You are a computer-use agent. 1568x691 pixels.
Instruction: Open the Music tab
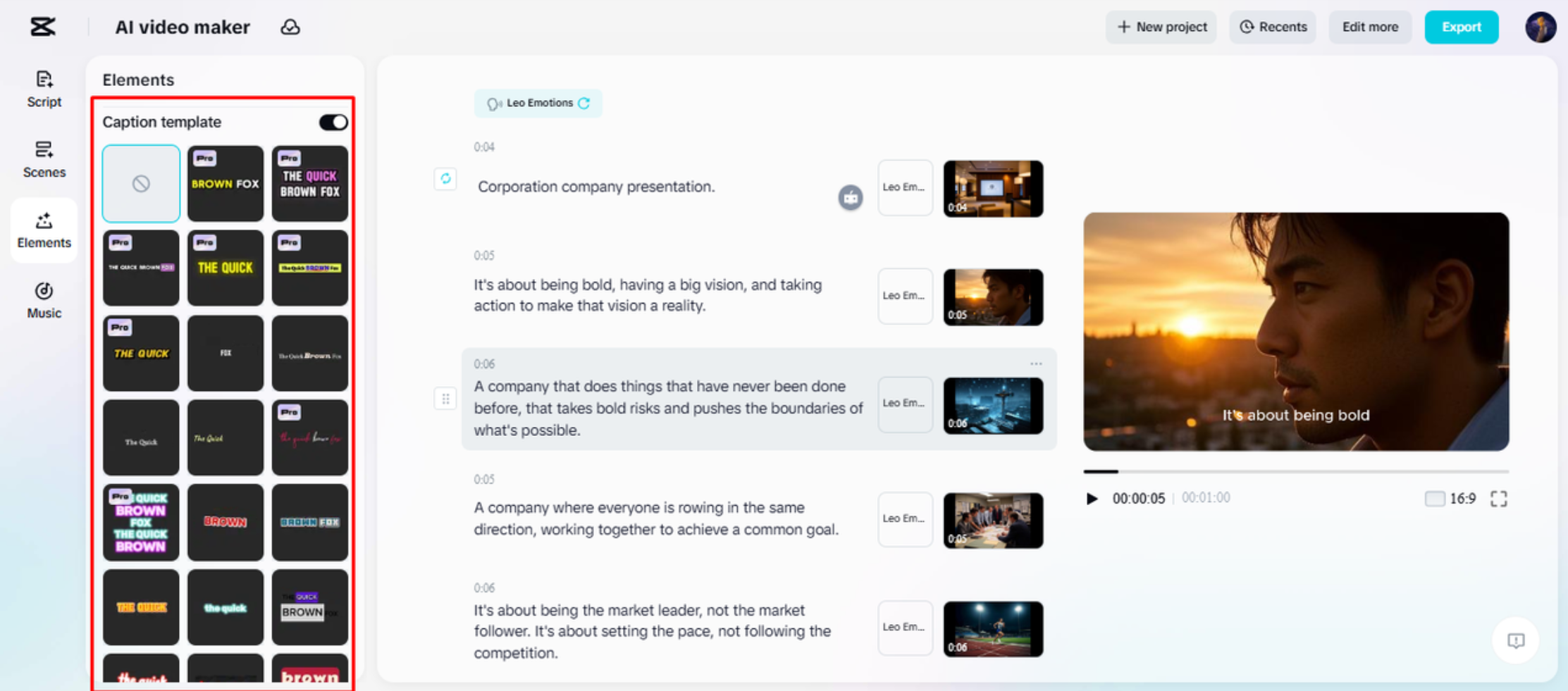(44, 301)
